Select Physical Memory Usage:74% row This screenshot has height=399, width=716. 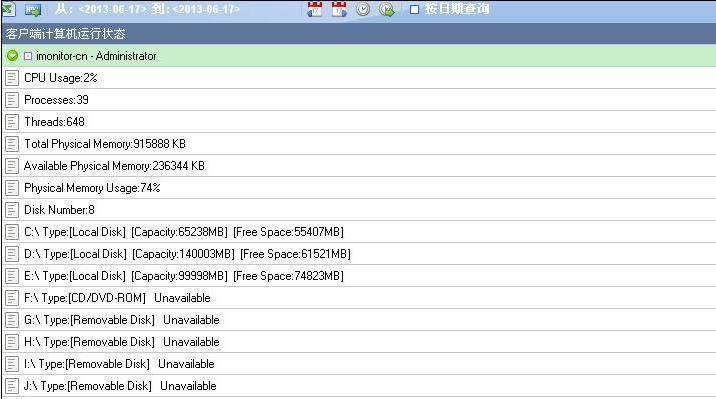pyautogui.click(x=359, y=188)
